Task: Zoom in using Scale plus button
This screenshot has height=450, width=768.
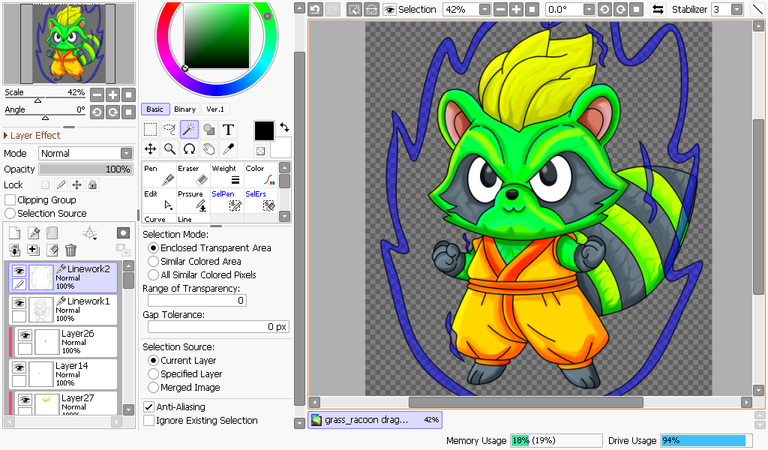Action: (113, 95)
